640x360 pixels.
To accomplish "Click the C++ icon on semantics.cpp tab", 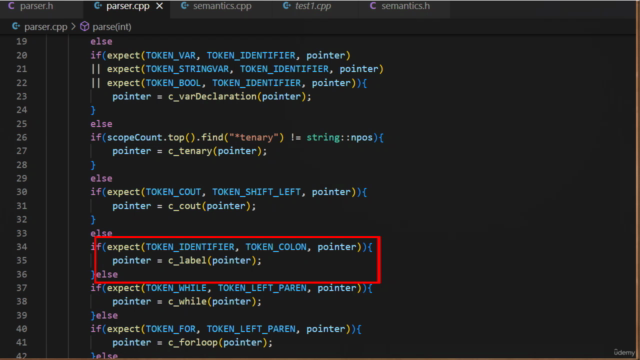I will coord(184,6).
